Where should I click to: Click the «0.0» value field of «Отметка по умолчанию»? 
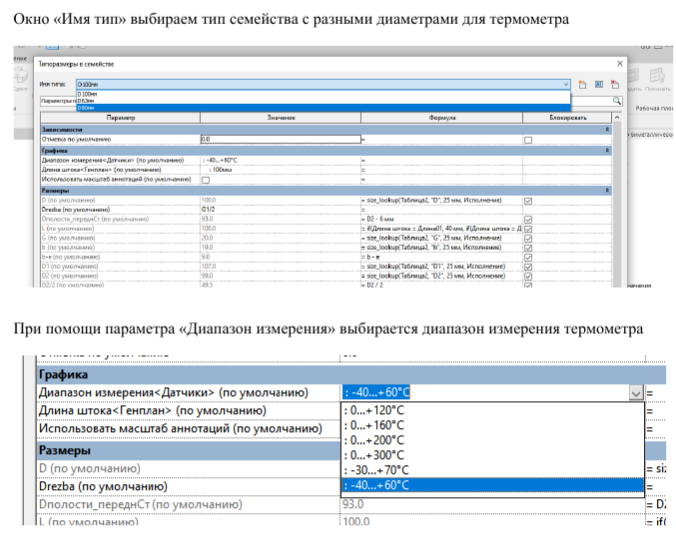[281, 139]
